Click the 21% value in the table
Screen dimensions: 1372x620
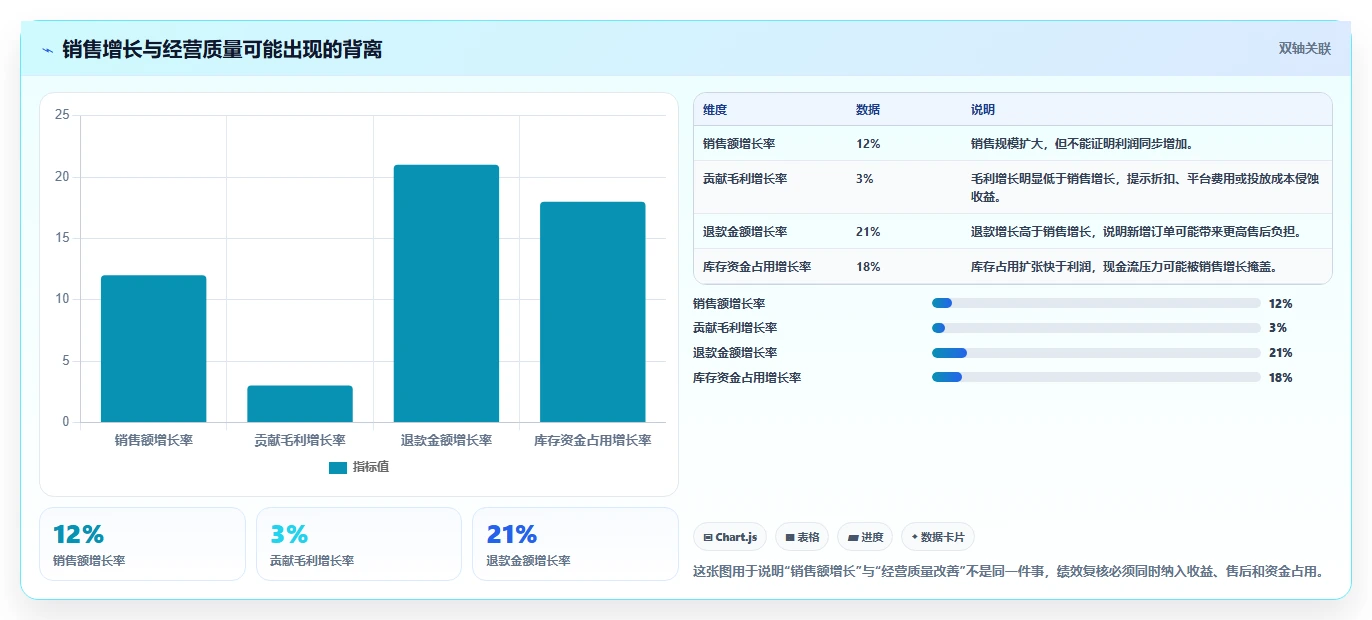point(868,232)
